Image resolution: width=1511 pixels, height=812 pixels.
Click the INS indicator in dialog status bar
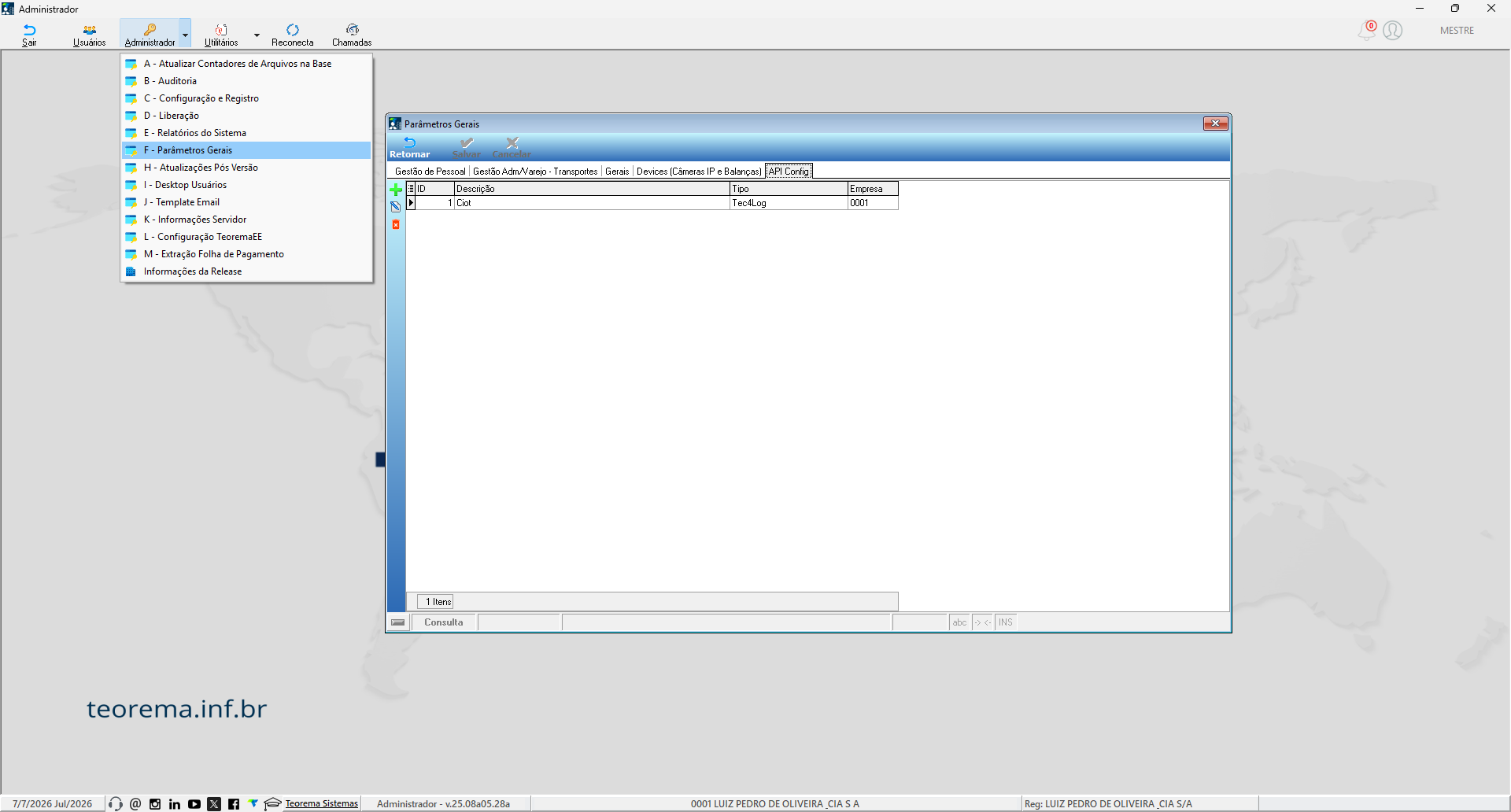click(x=1006, y=622)
